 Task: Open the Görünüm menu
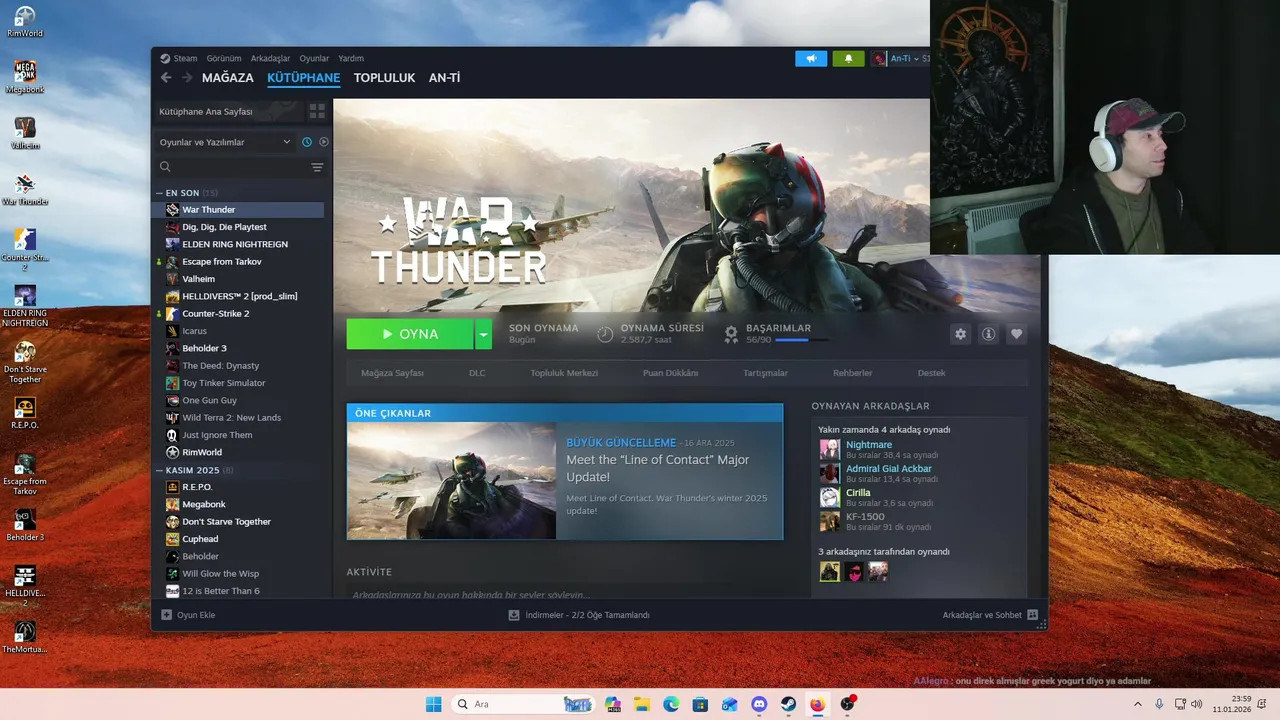tap(224, 58)
